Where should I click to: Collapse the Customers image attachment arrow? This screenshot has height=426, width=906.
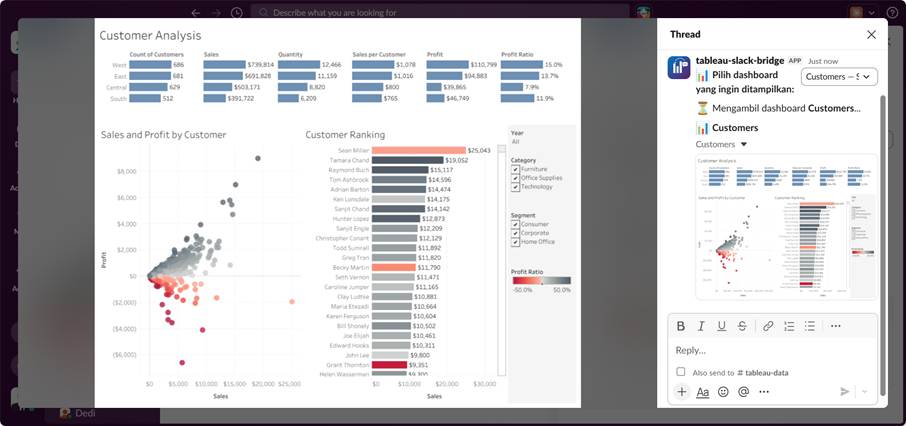744,145
